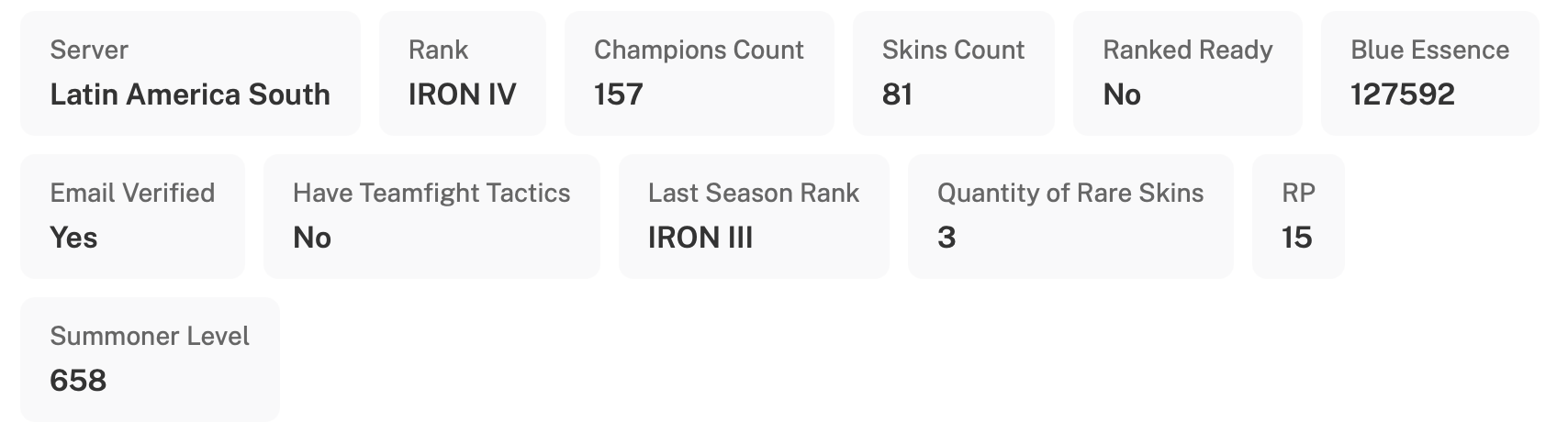This screenshot has height=433, width=1568.
Task: Select the rare skins value 3
Action: click(946, 238)
